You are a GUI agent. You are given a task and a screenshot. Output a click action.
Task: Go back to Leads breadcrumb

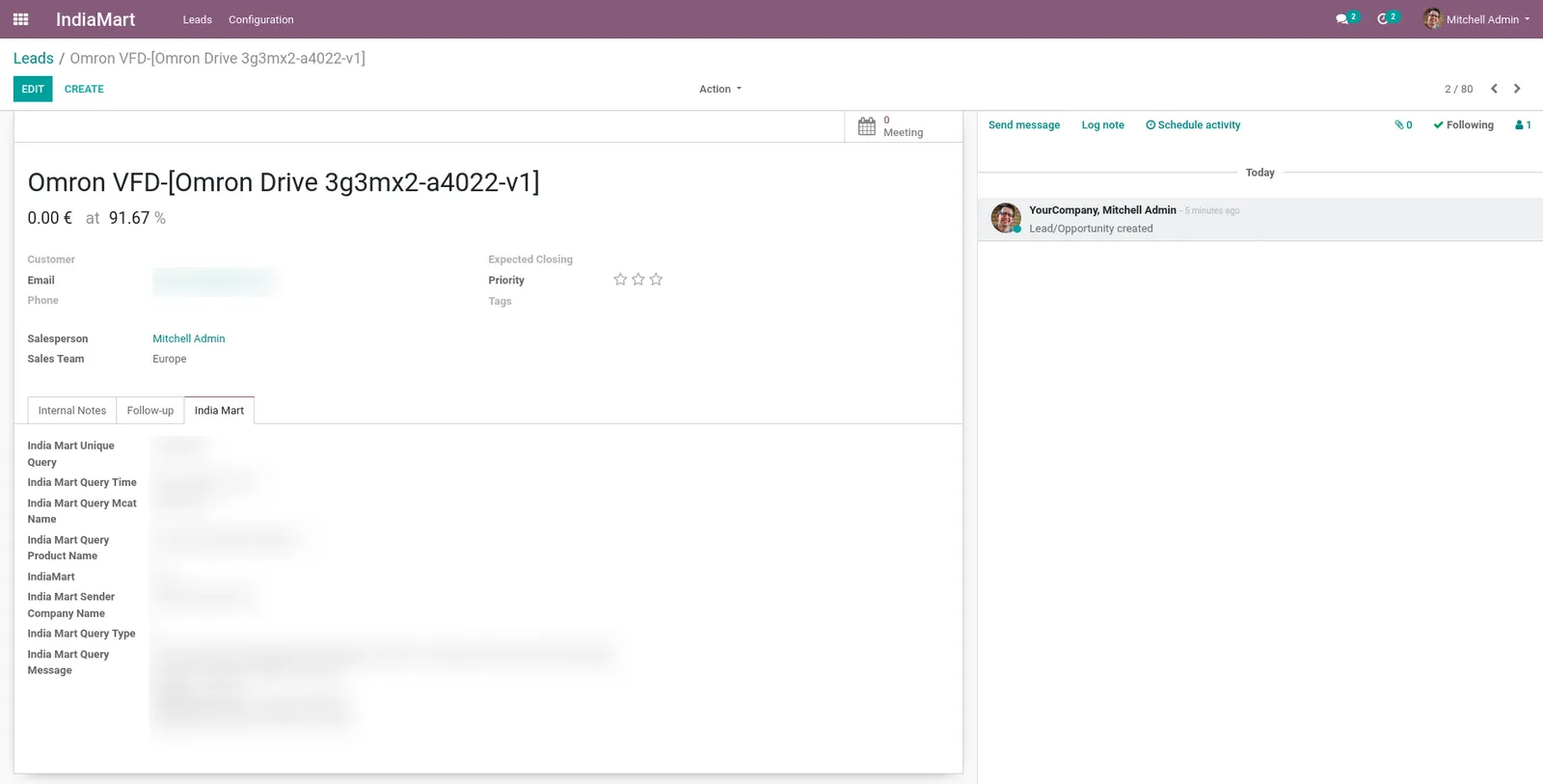tap(34, 59)
